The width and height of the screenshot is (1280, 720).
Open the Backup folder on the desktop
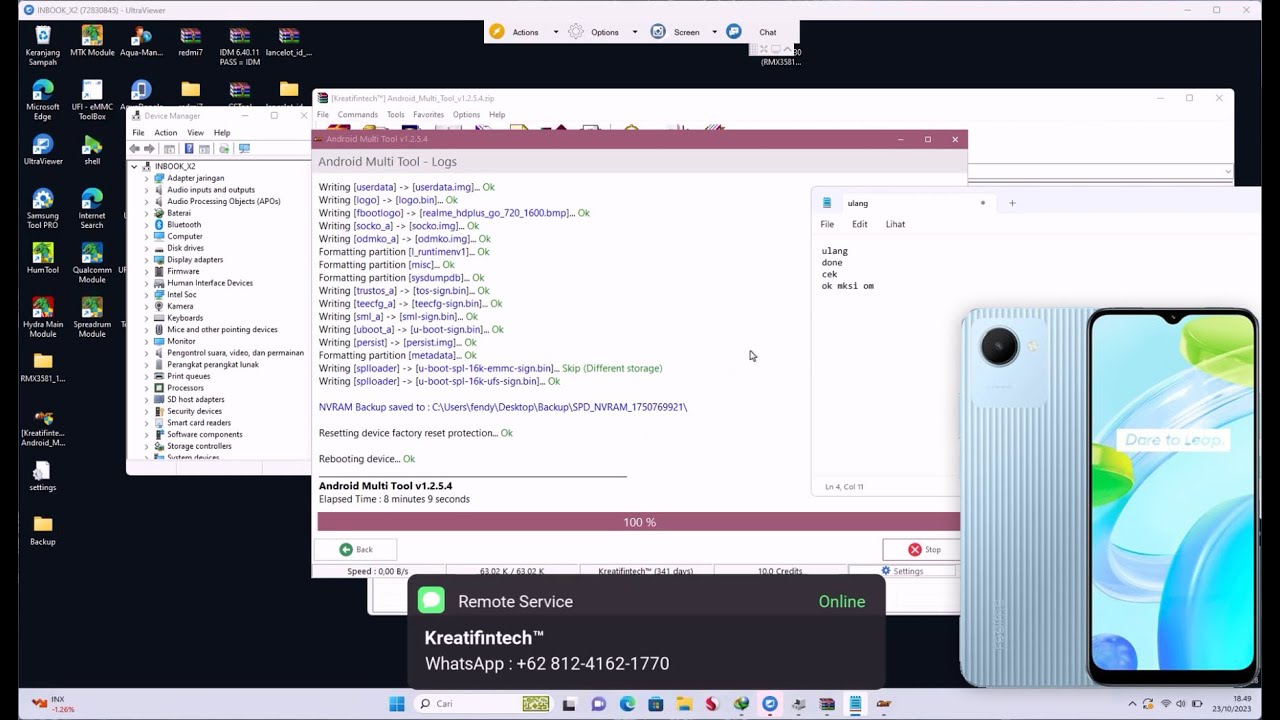point(43,530)
